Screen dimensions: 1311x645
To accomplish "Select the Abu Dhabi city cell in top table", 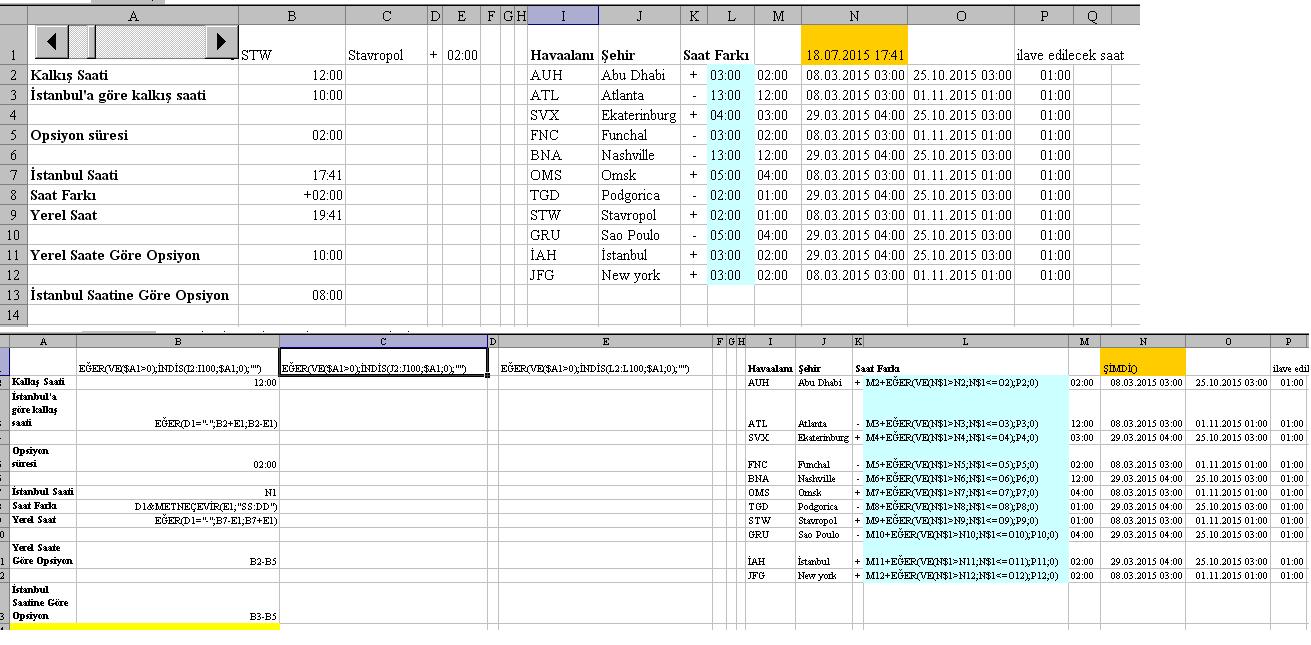I will click(x=639, y=75).
